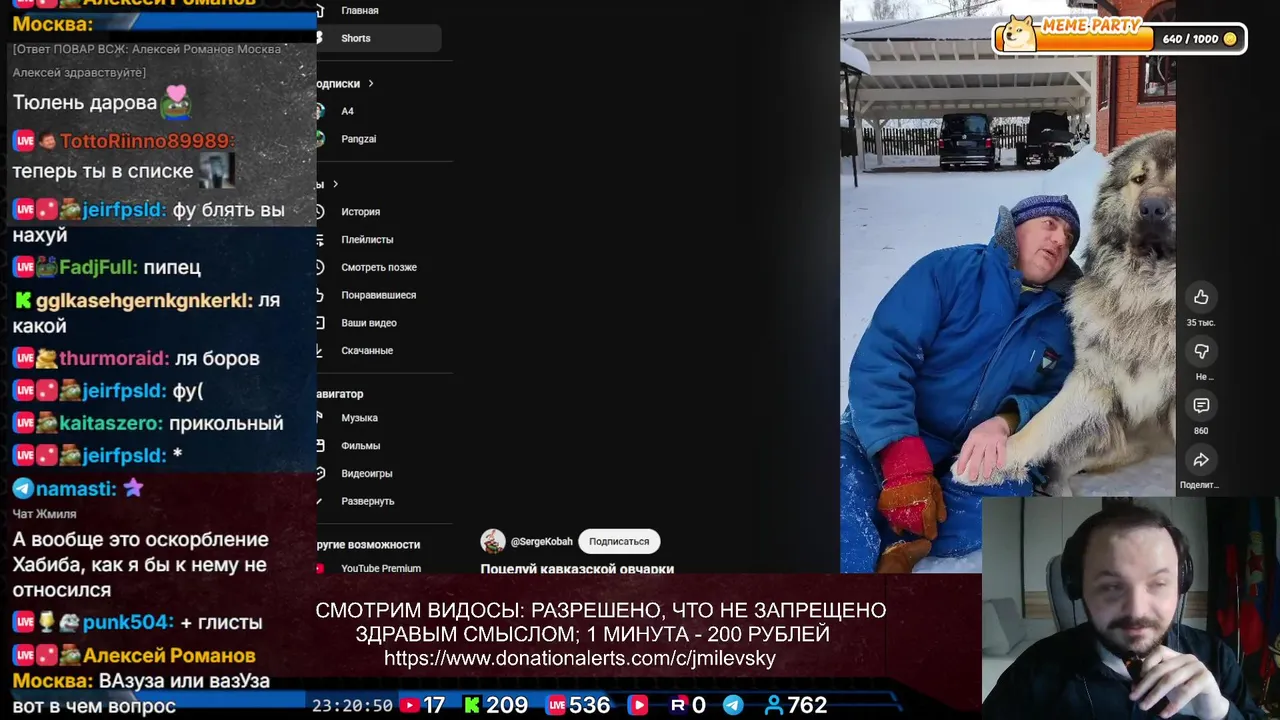Image resolution: width=1280 pixels, height=720 pixels.
Task: Click the streamer webcam feed
Action: tap(1131, 608)
